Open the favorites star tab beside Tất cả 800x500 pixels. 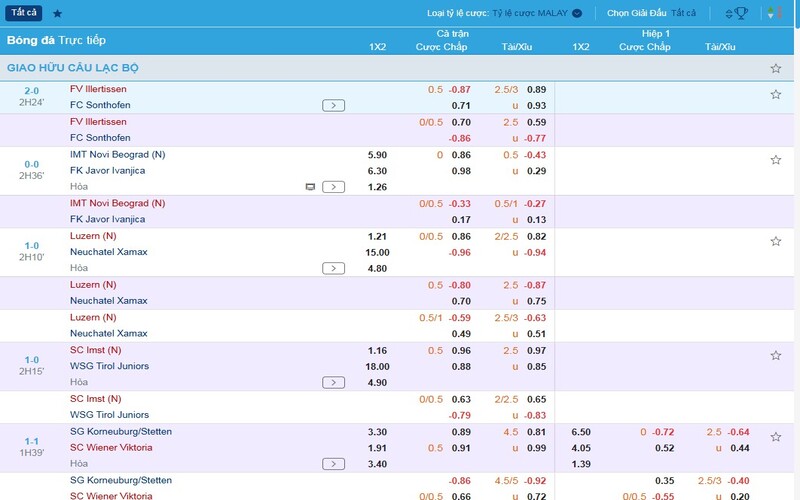click(x=57, y=13)
